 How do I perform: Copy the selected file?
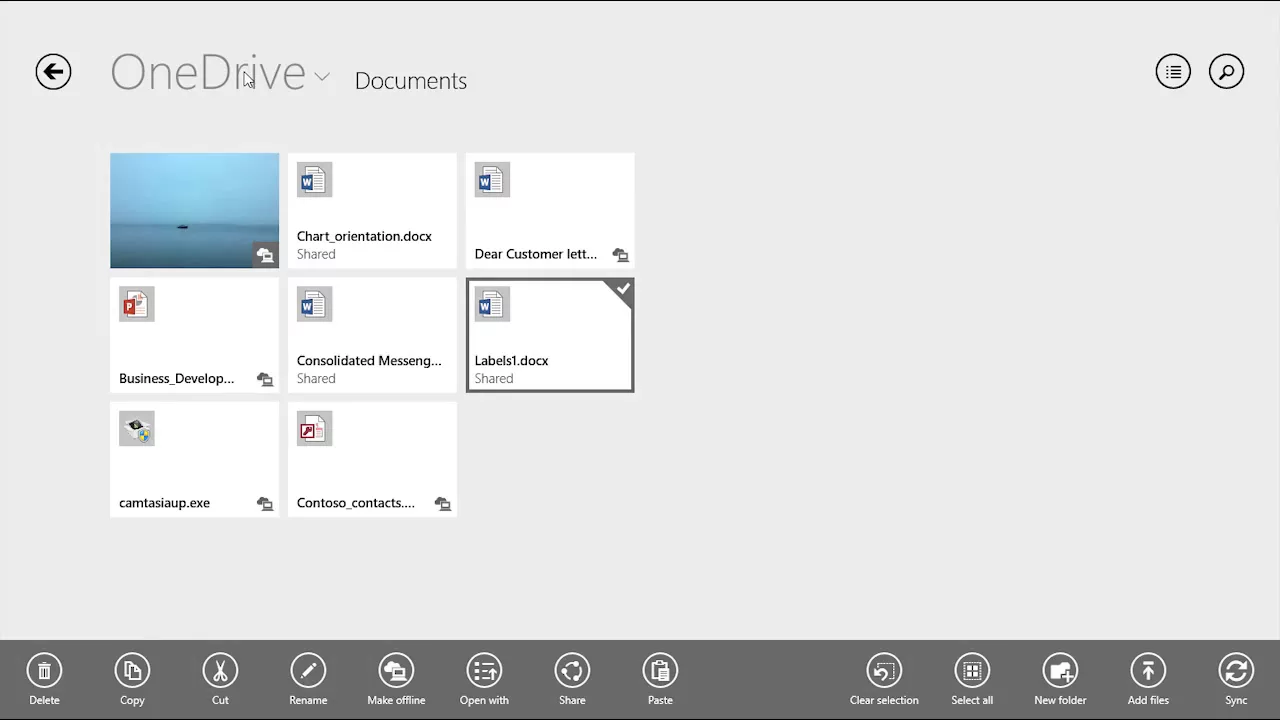(x=132, y=680)
